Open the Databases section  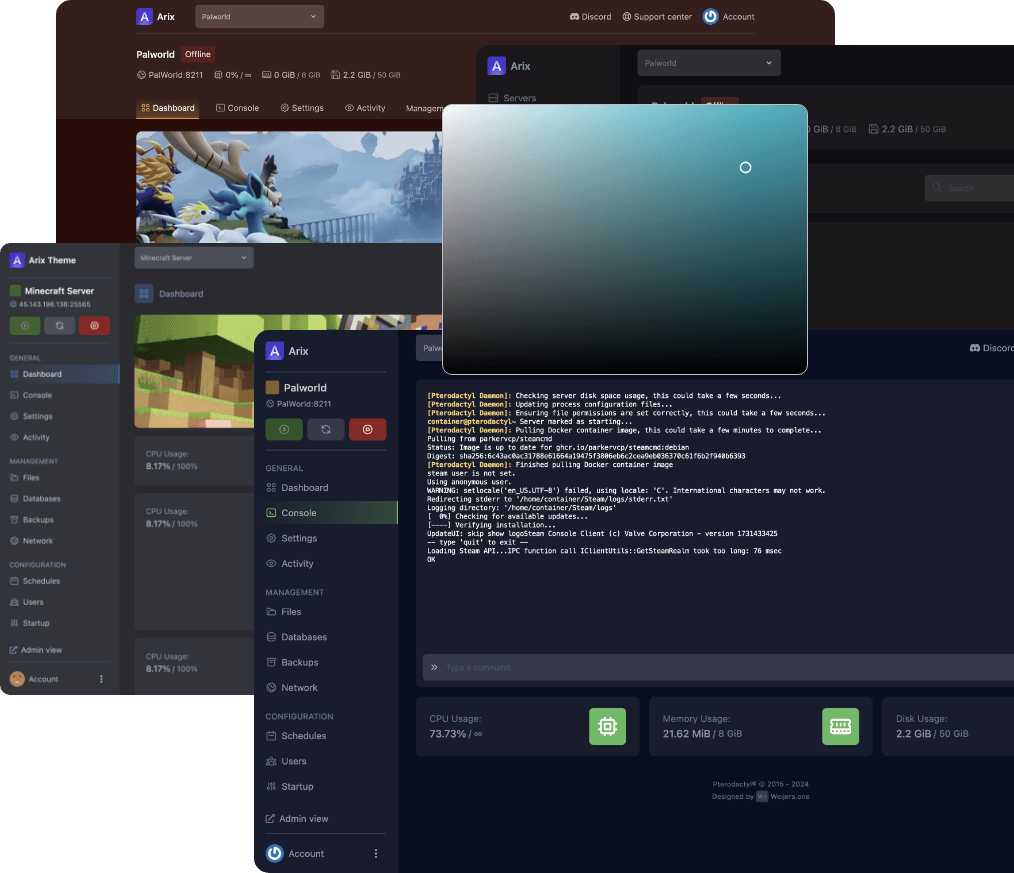[x=303, y=637]
